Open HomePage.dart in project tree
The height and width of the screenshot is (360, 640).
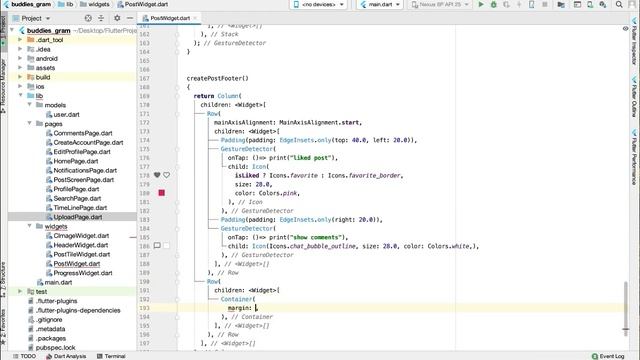(76, 161)
